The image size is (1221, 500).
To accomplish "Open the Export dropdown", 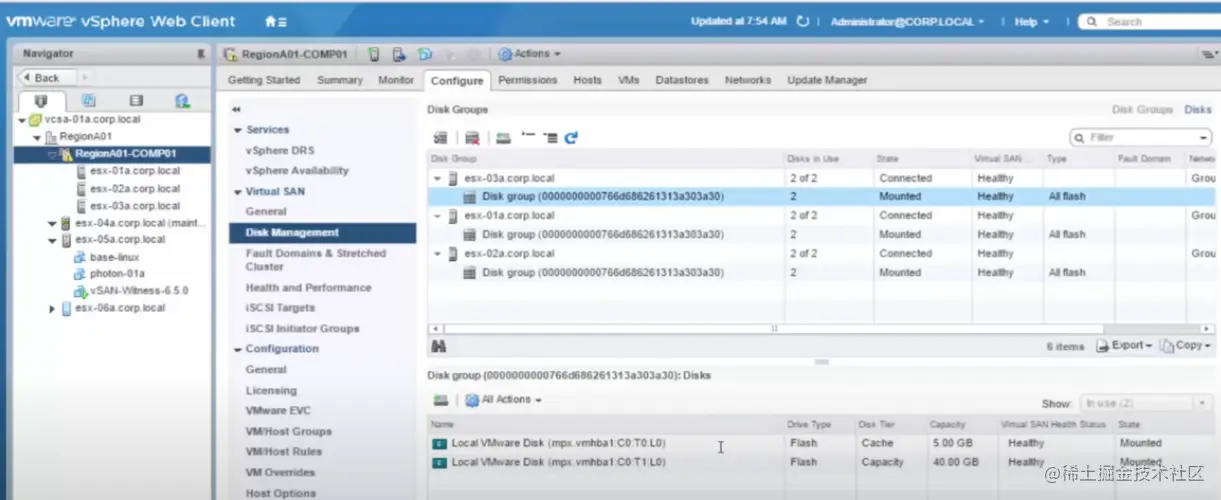I will [x=1124, y=346].
